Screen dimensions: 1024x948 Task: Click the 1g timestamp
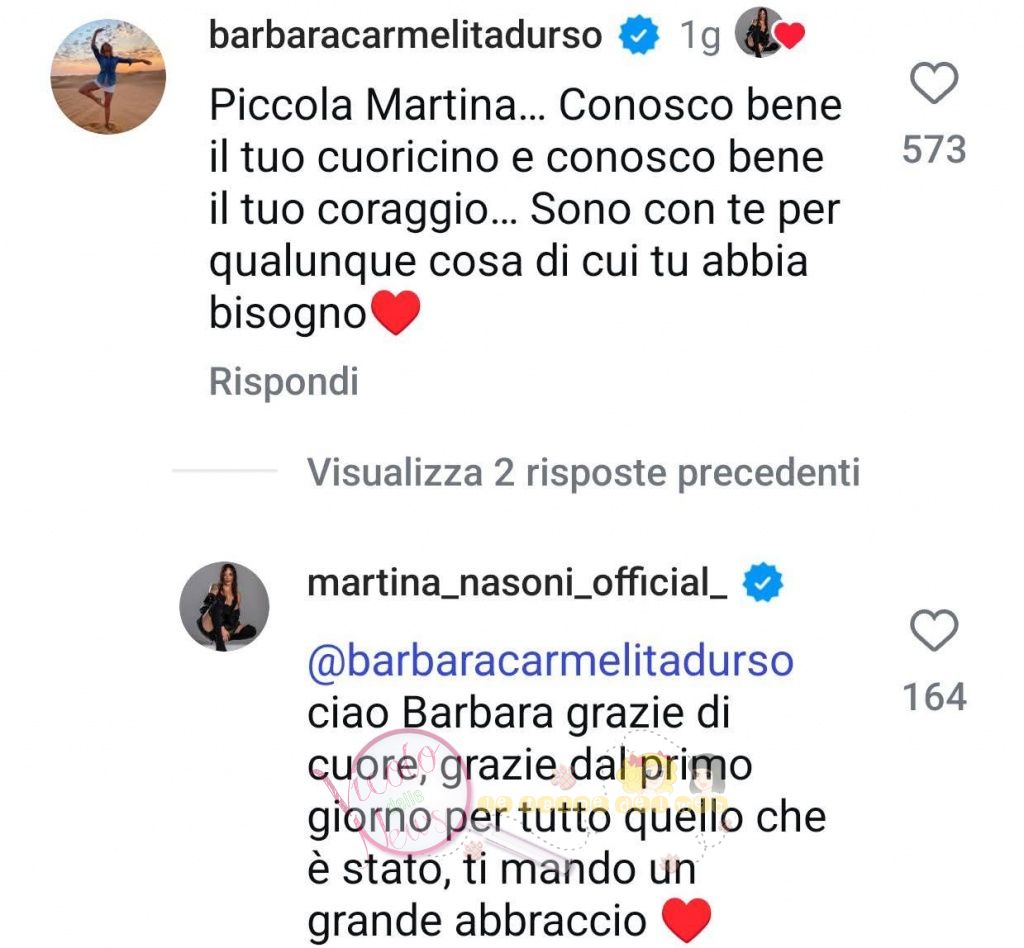point(701,37)
